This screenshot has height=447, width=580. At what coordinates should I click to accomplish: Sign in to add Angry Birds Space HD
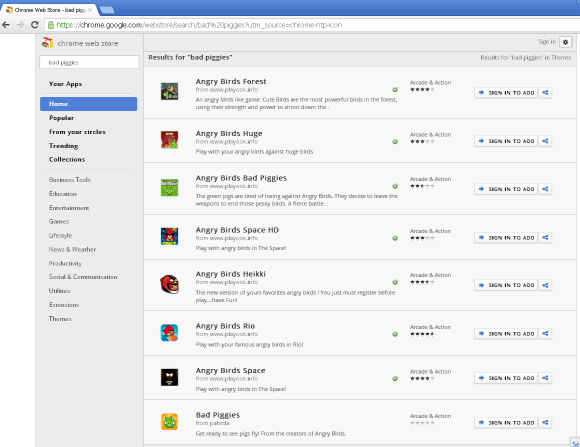pyautogui.click(x=506, y=238)
